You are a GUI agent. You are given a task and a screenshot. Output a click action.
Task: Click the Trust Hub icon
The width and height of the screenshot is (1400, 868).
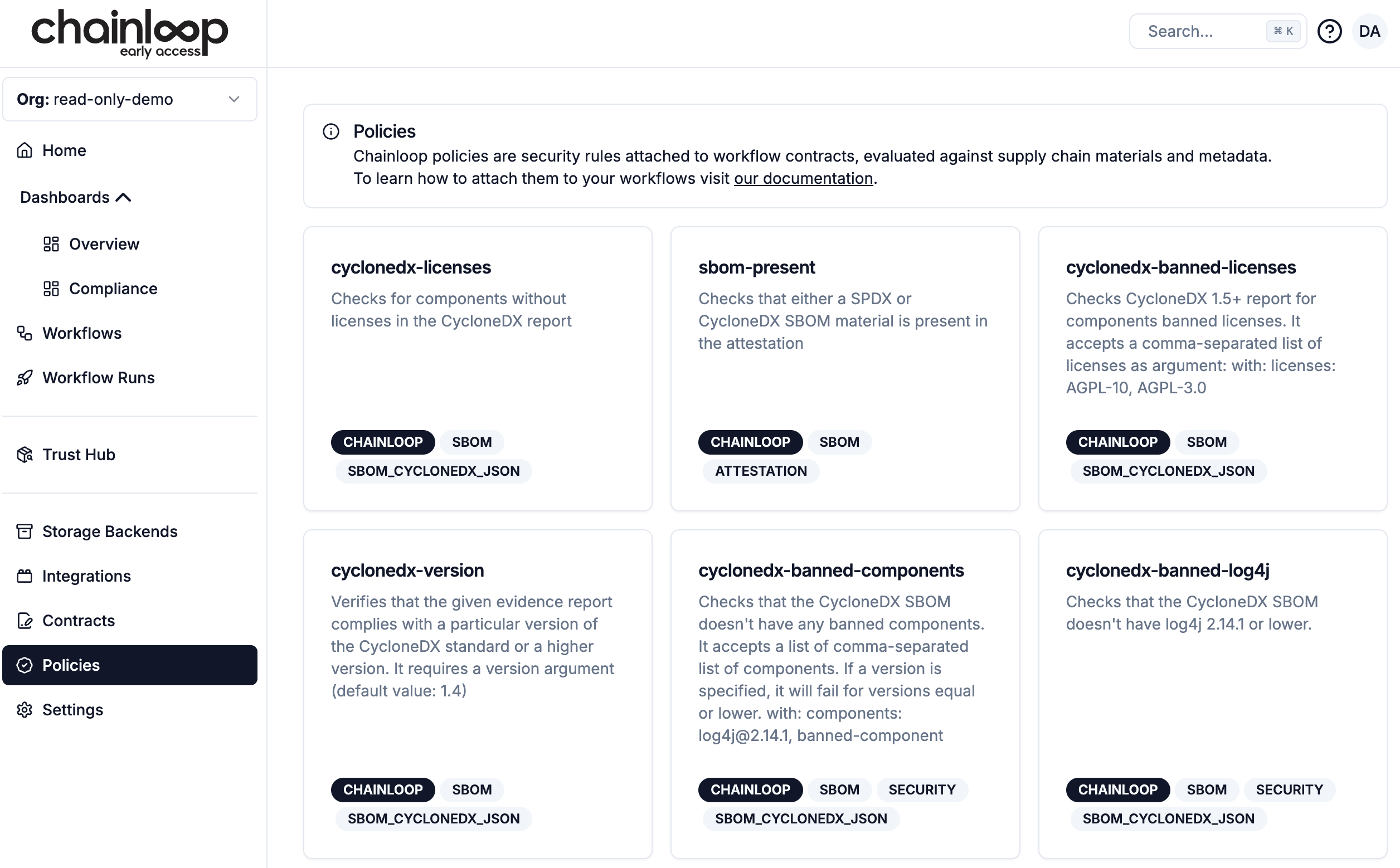(24, 455)
